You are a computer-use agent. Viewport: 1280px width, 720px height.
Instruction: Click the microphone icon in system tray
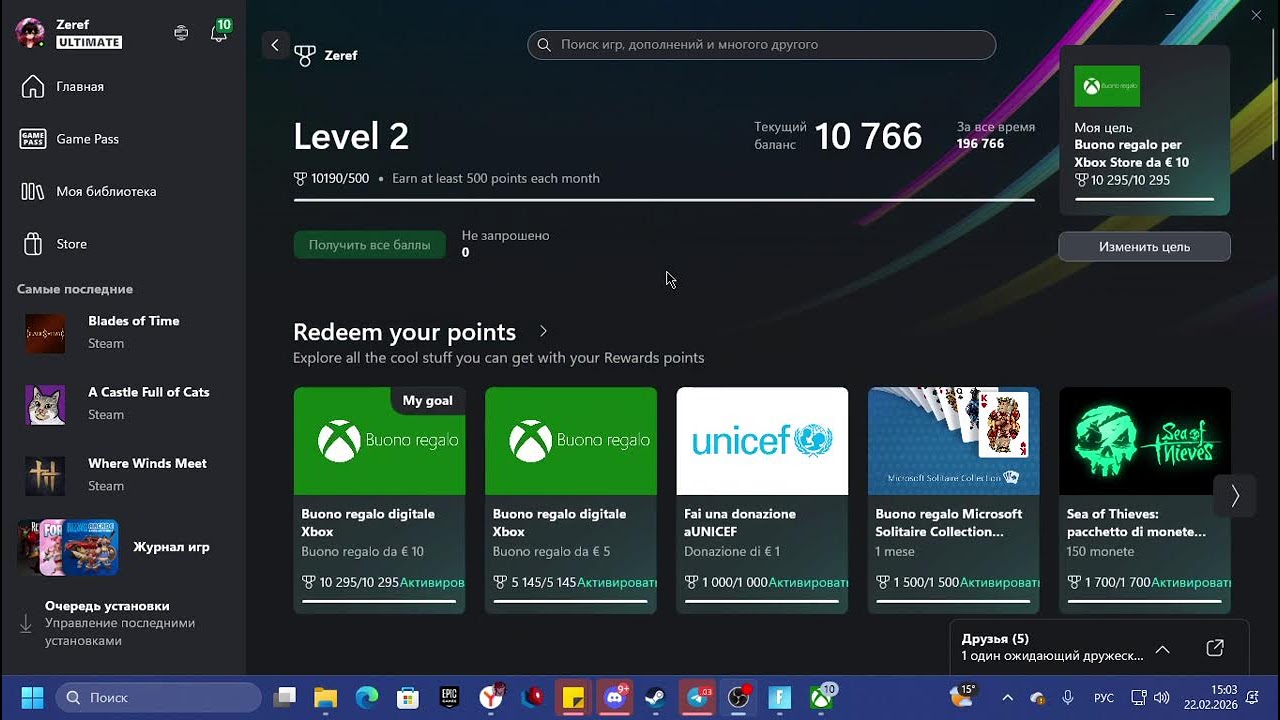pos(1068,698)
